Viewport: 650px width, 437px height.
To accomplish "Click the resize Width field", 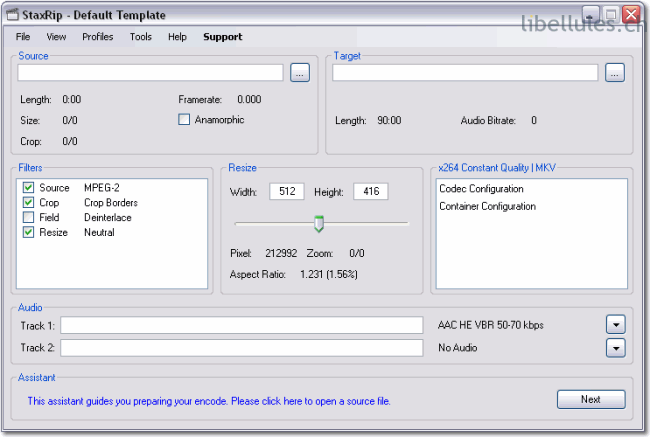I will pyautogui.click(x=287, y=192).
